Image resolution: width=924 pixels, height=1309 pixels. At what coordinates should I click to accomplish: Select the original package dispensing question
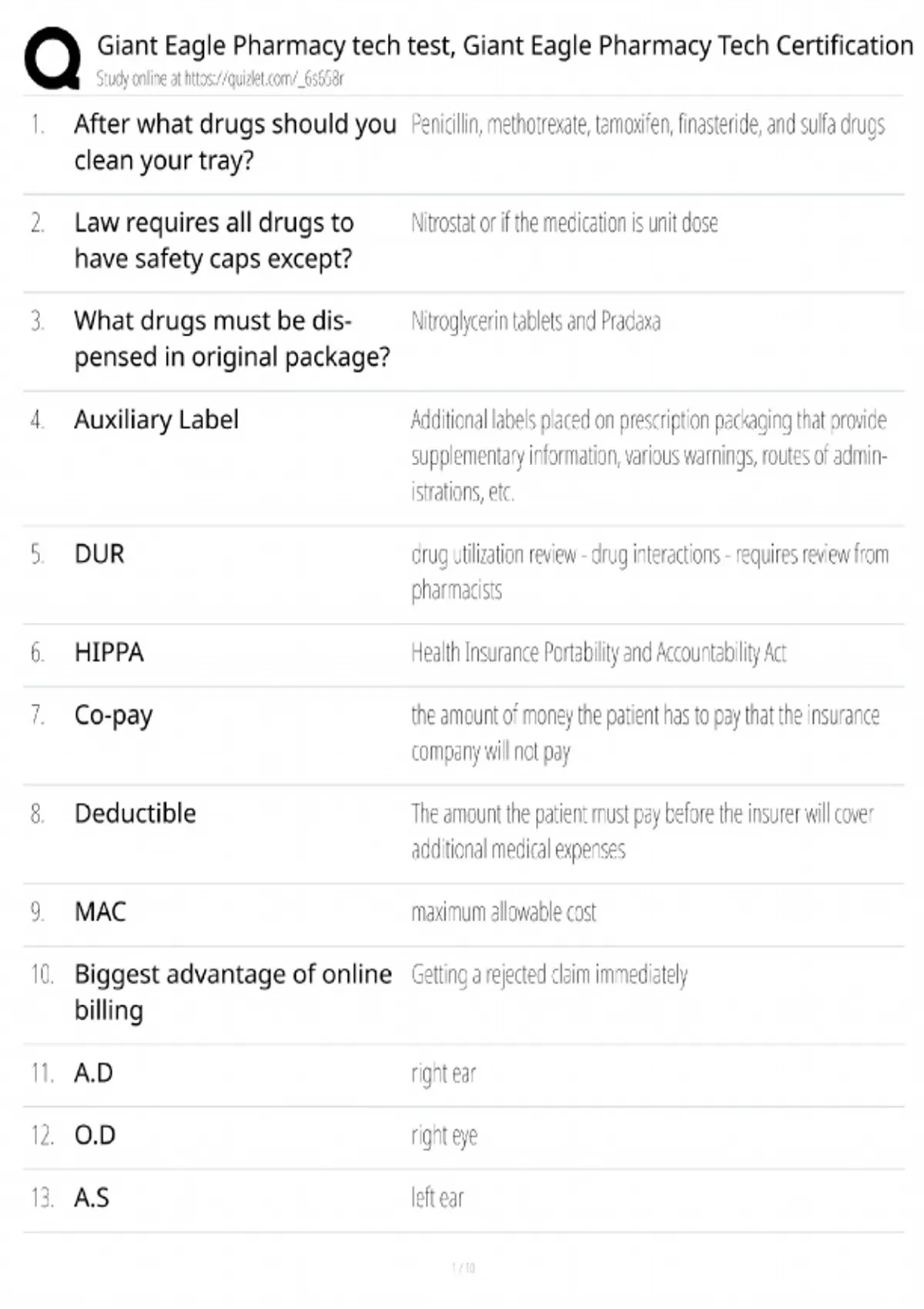coord(232,339)
